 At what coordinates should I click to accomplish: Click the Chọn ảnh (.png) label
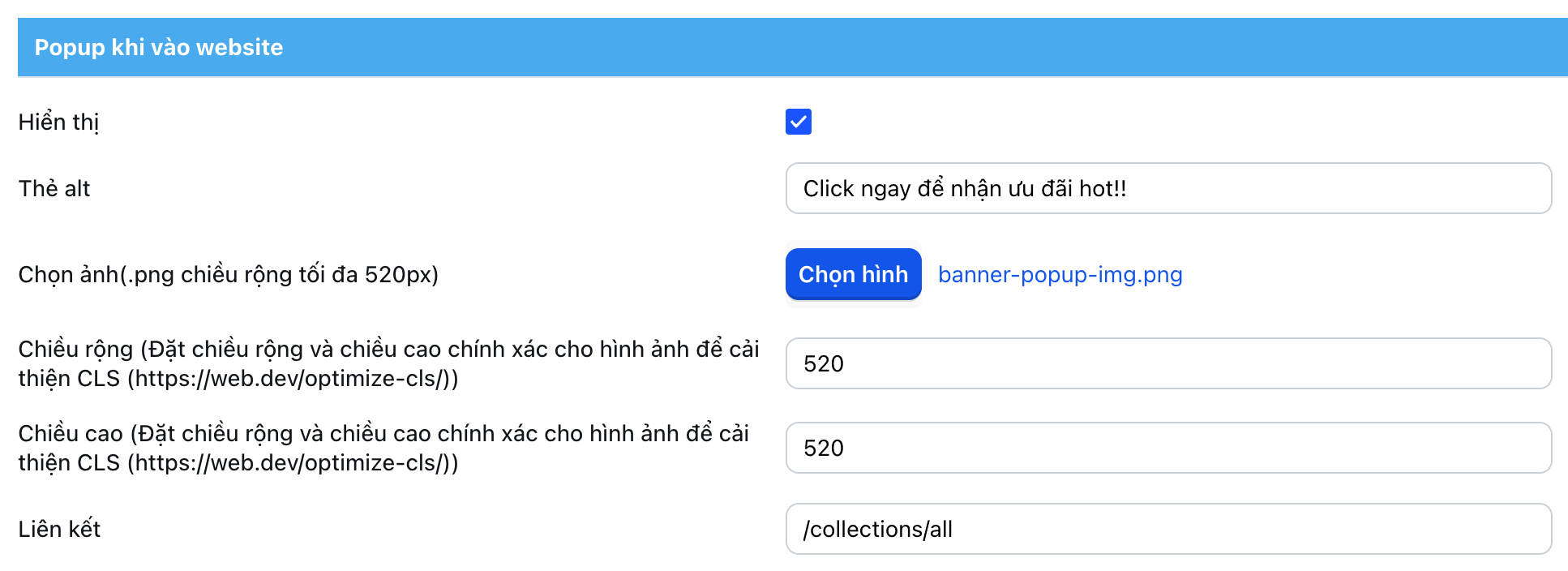coord(228,275)
